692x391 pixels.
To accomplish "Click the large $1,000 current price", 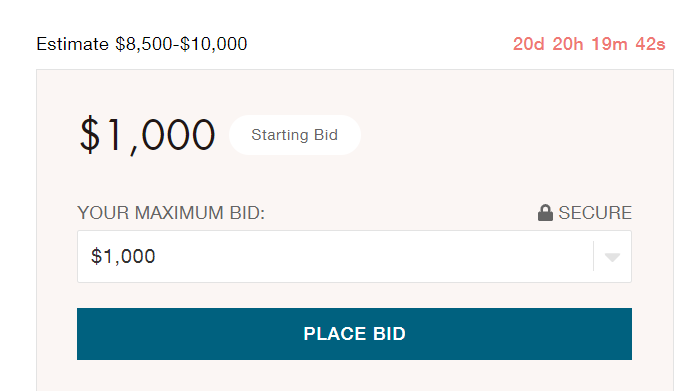I will click(x=147, y=135).
